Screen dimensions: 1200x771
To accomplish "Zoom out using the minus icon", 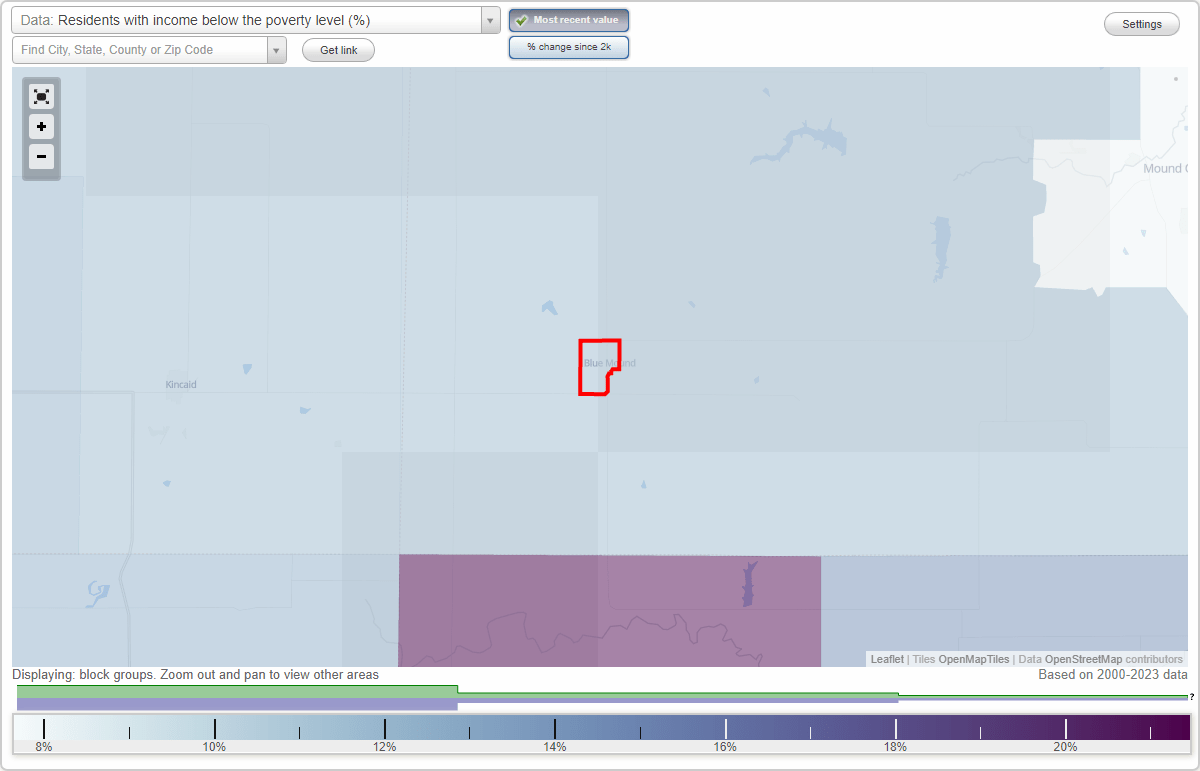I will pyautogui.click(x=41, y=157).
